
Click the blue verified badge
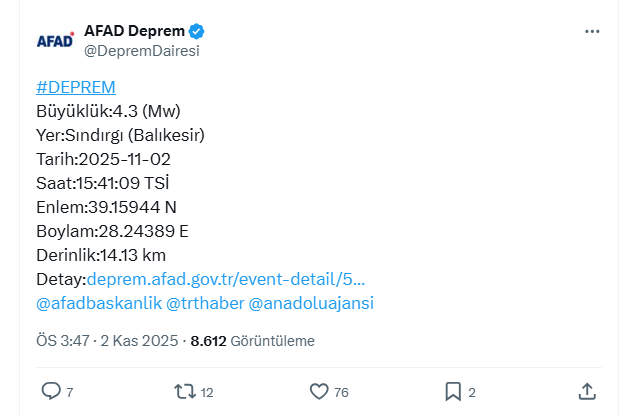[x=197, y=31]
